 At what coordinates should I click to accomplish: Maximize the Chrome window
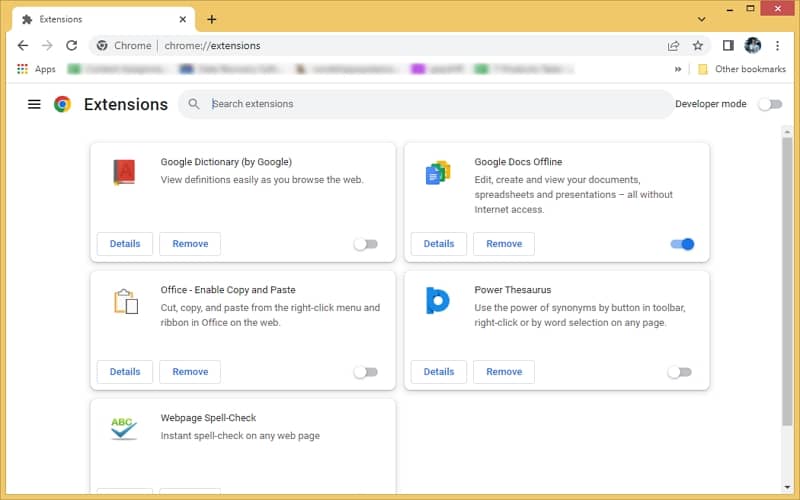[750, 9]
